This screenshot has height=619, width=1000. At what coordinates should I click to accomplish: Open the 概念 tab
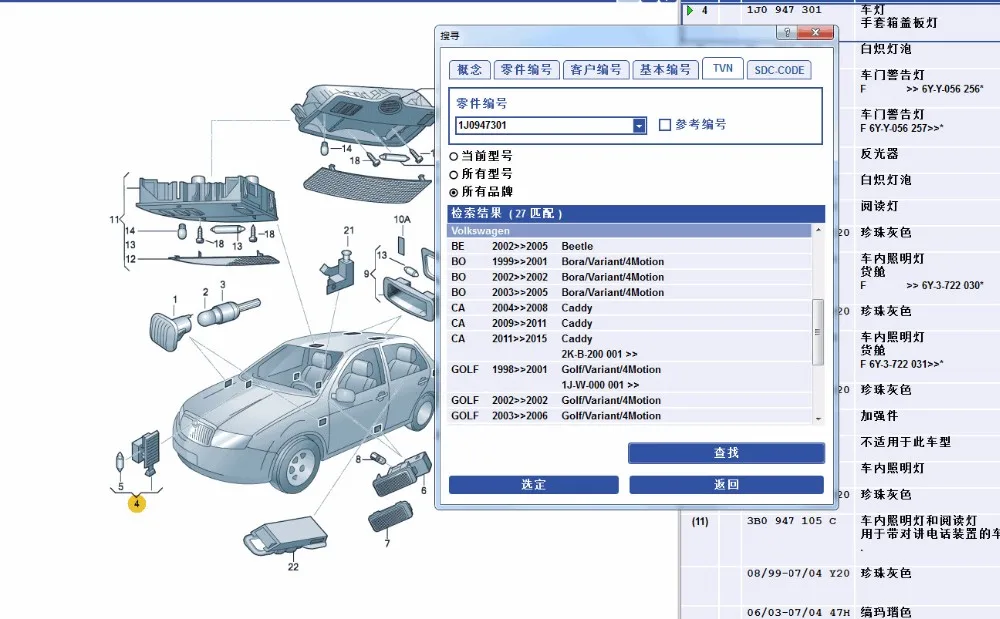469,69
